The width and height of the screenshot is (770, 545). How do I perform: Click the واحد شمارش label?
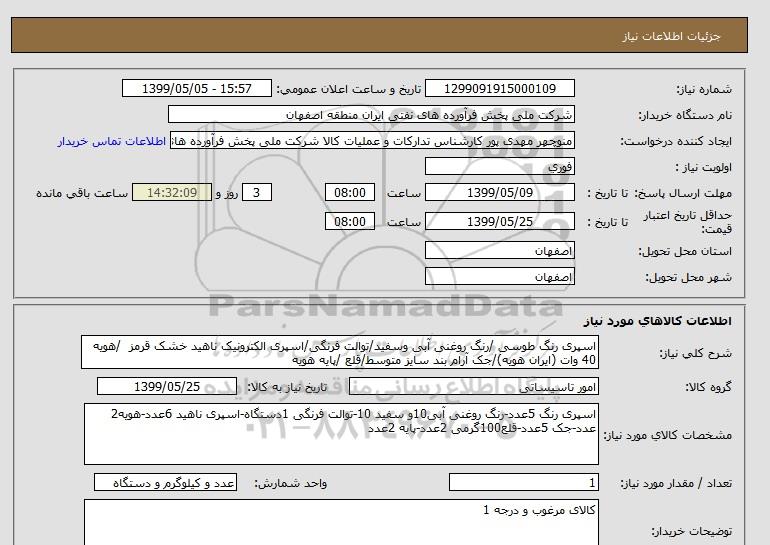pyautogui.click(x=291, y=484)
